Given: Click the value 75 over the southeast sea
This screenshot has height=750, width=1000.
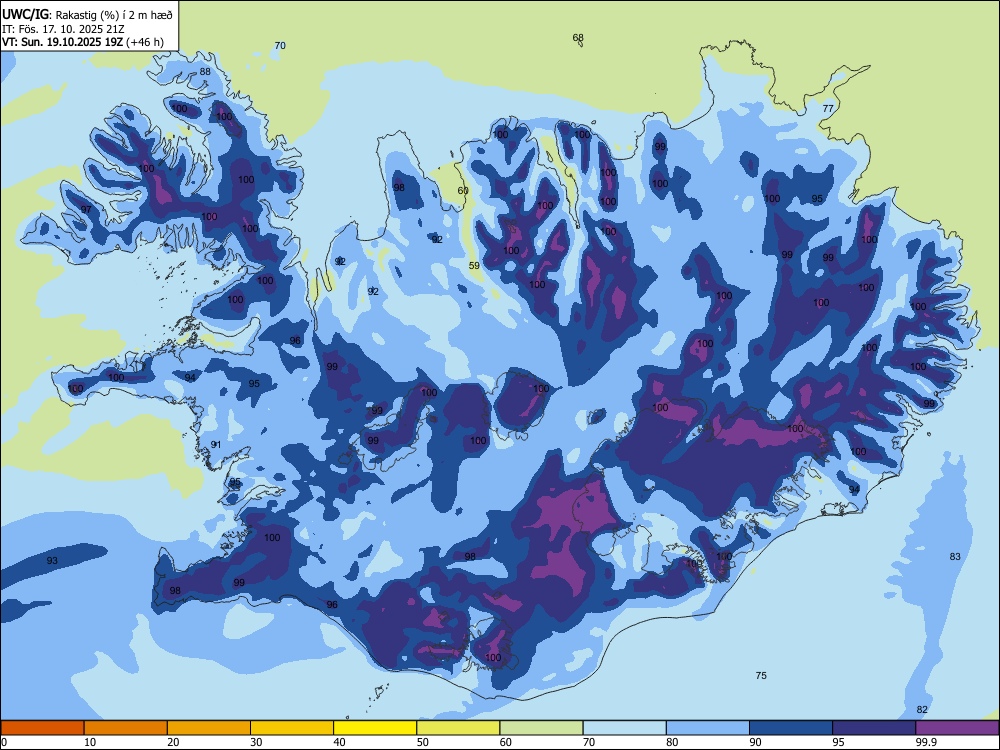Looking at the screenshot, I should 761,675.
